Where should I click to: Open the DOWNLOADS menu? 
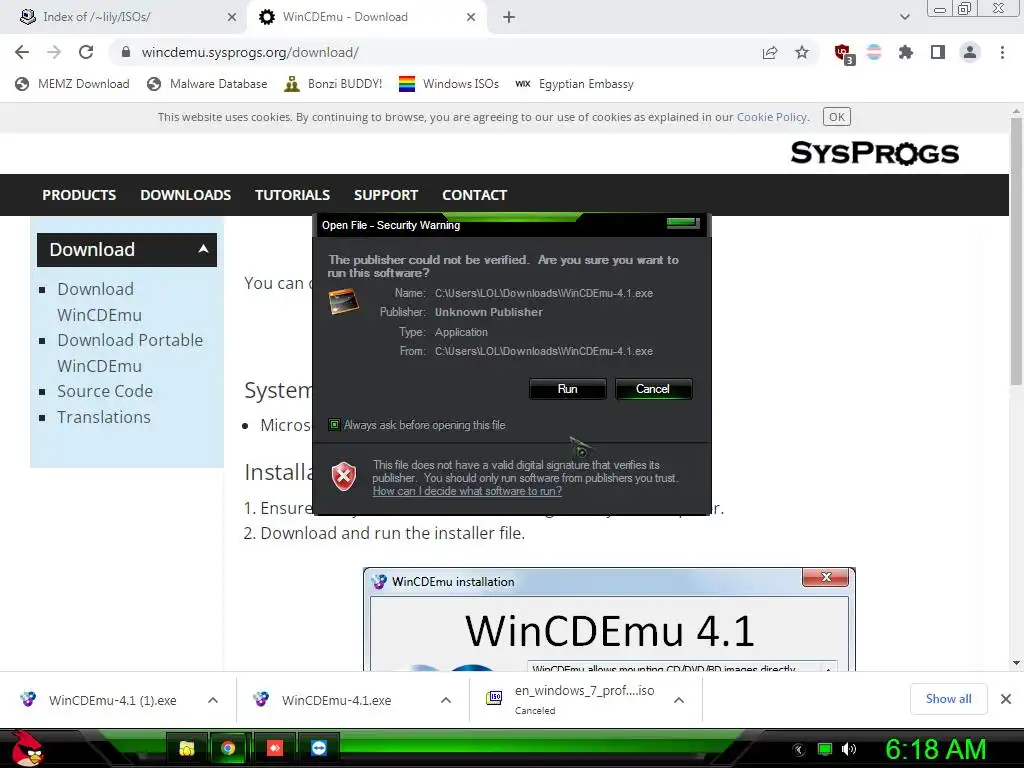click(x=185, y=195)
